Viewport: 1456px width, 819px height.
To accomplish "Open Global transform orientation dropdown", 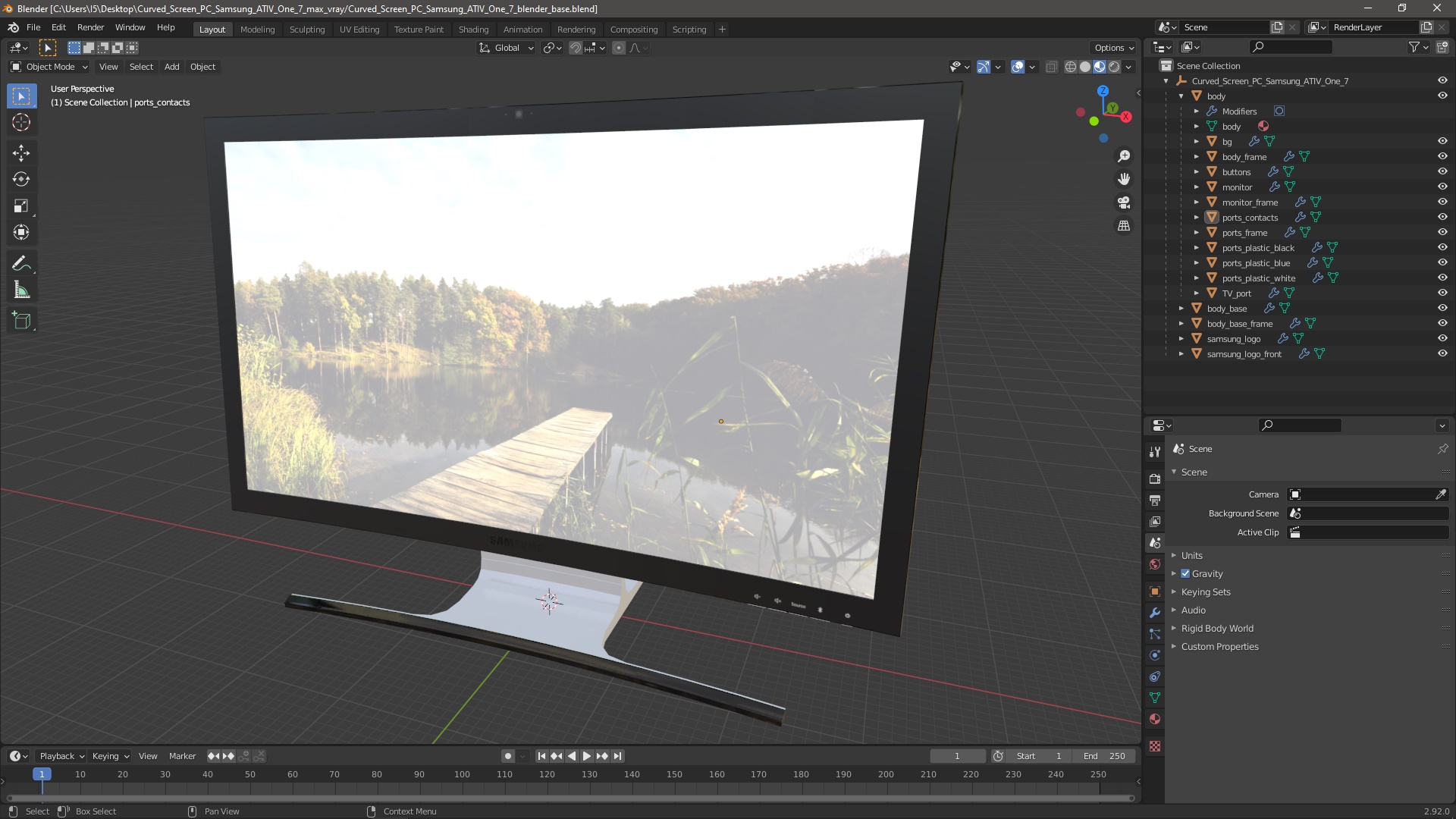I will coord(507,48).
